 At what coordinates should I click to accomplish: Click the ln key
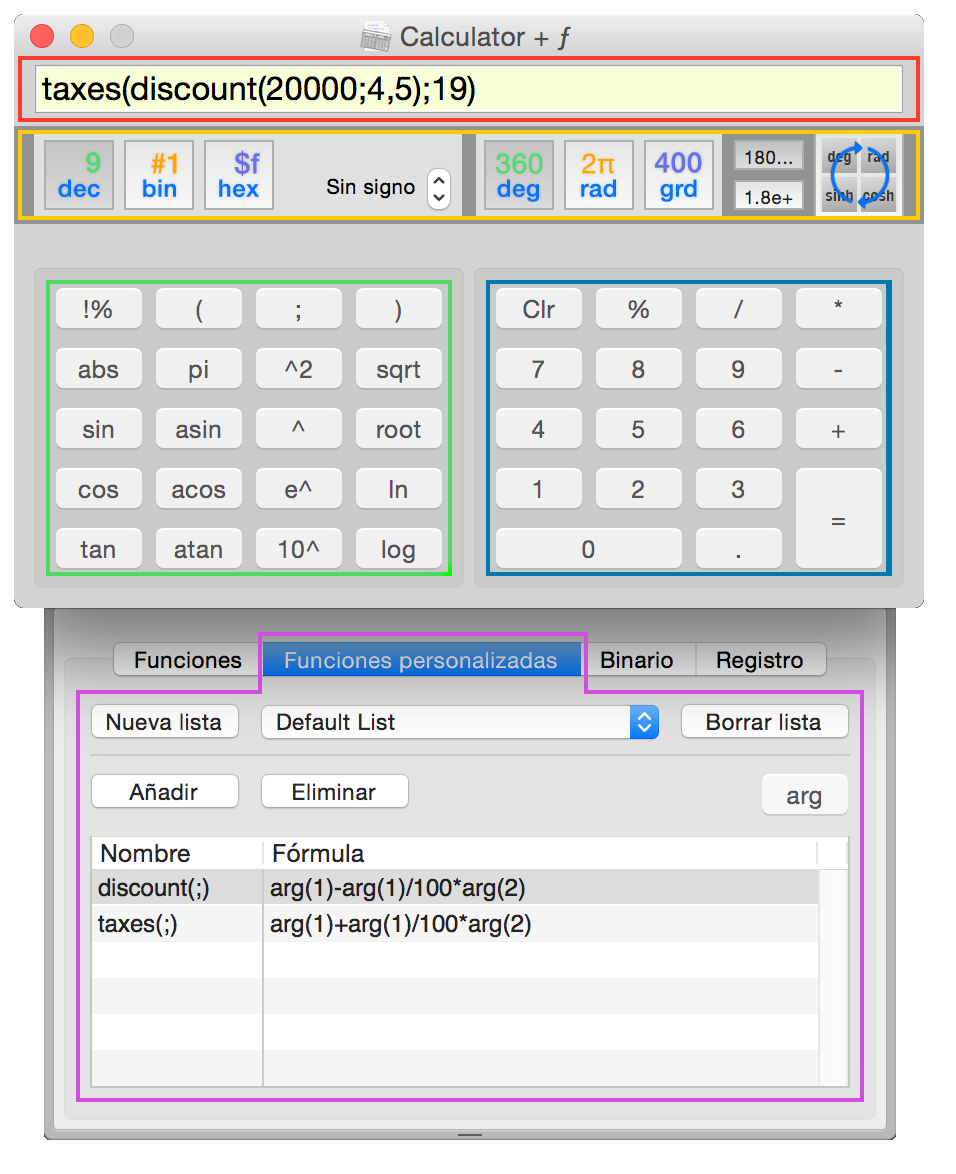[398, 489]
